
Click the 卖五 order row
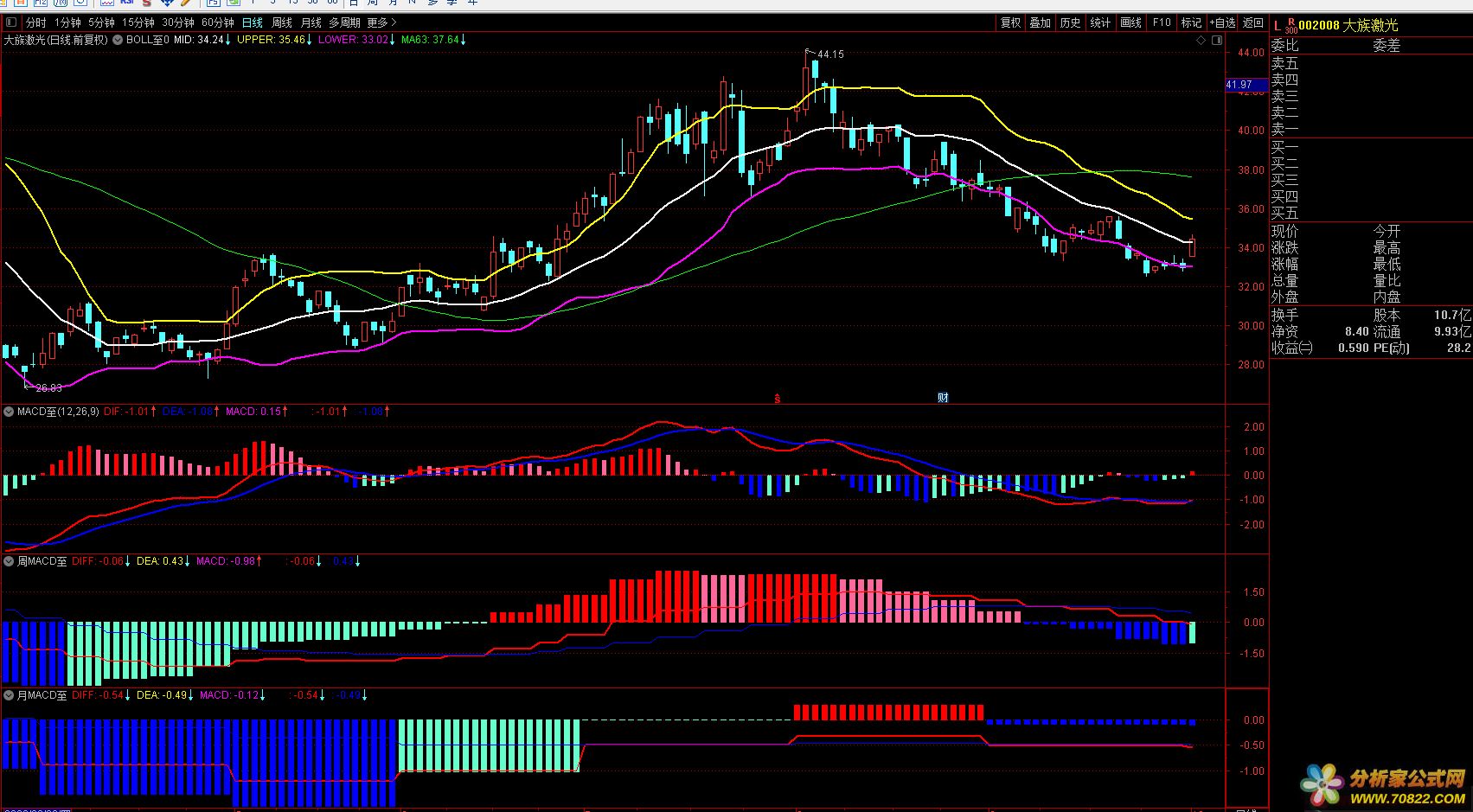tap(1371, 63)
